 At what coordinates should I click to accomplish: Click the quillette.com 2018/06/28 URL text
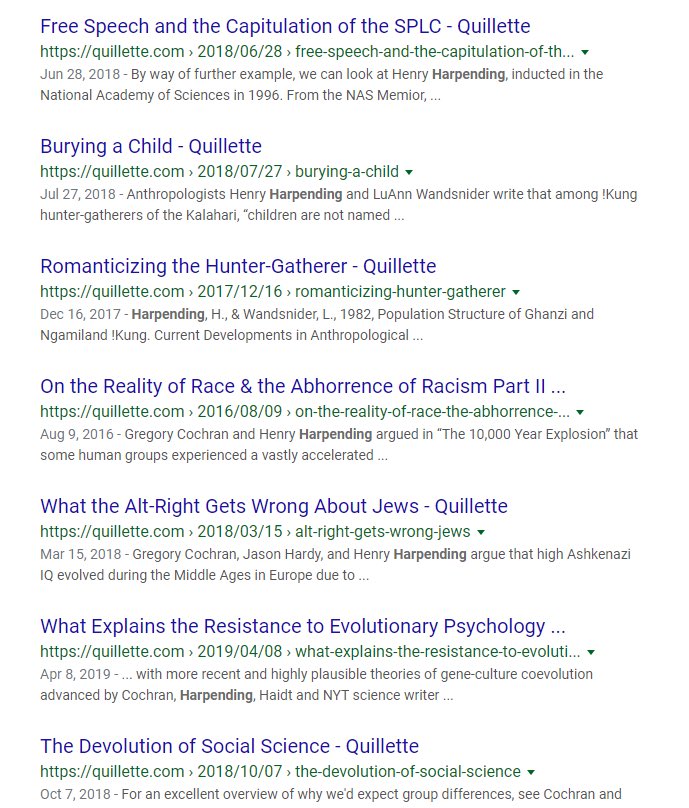click(x=307, y=52)
